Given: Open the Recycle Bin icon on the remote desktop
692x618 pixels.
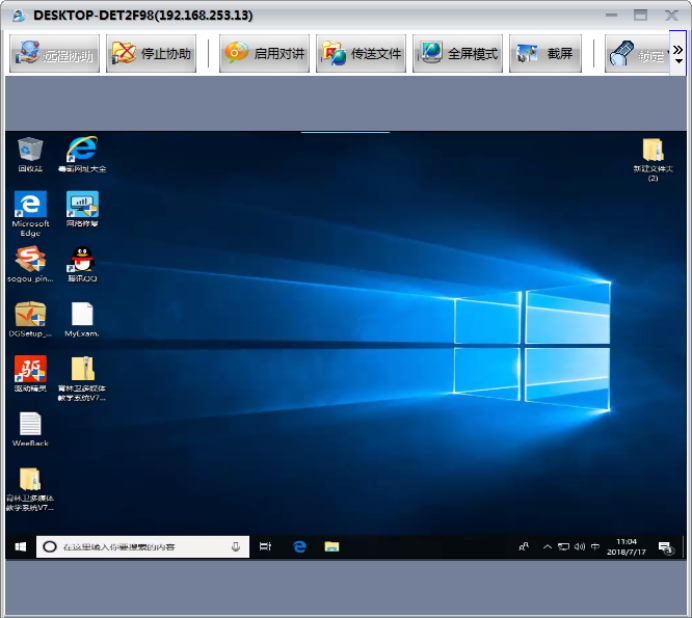Looking at the screenshot, I should [30, 154].
